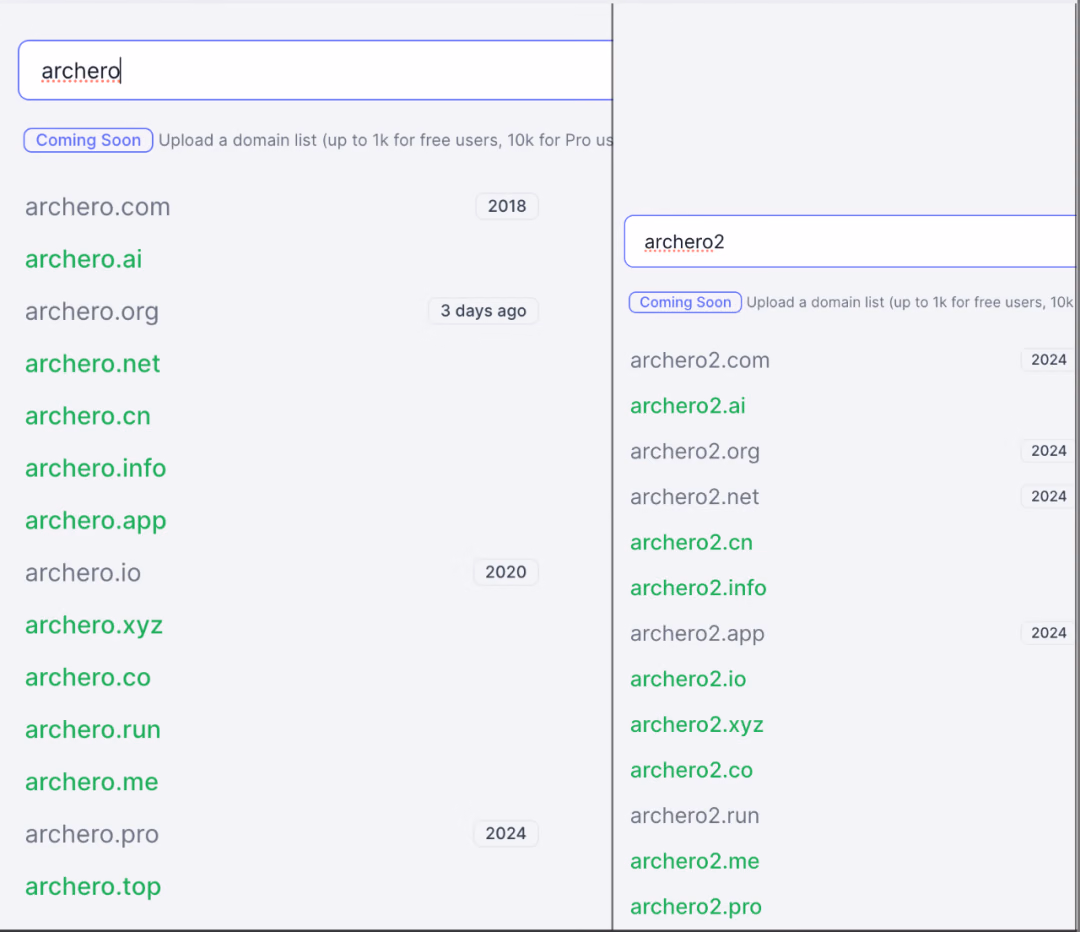Open the available domain archero2.xyz
The height and width of the screenshot is (932, 1080).
(x=697, y=725)
